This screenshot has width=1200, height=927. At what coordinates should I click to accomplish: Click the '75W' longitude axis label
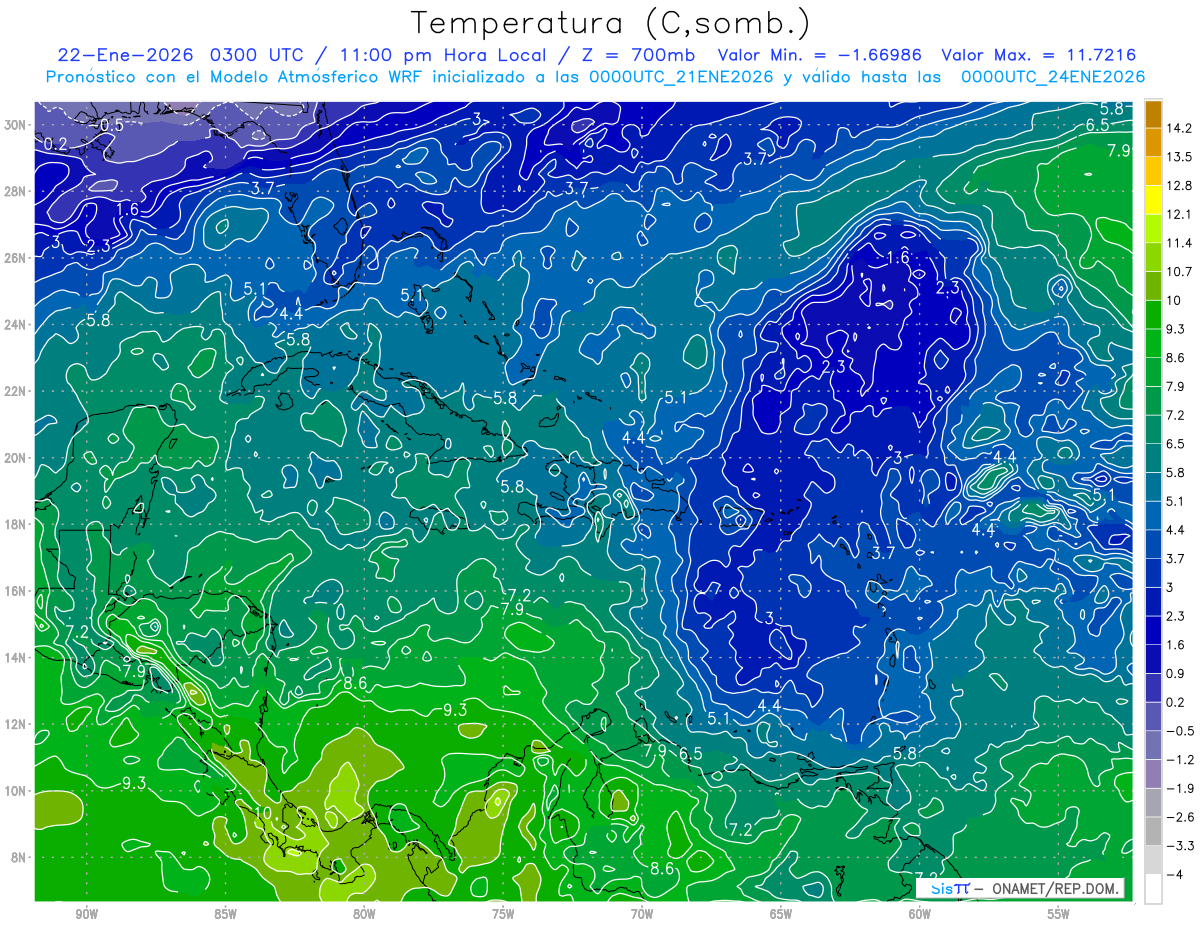pyautogui.click(x=503, y=914)
